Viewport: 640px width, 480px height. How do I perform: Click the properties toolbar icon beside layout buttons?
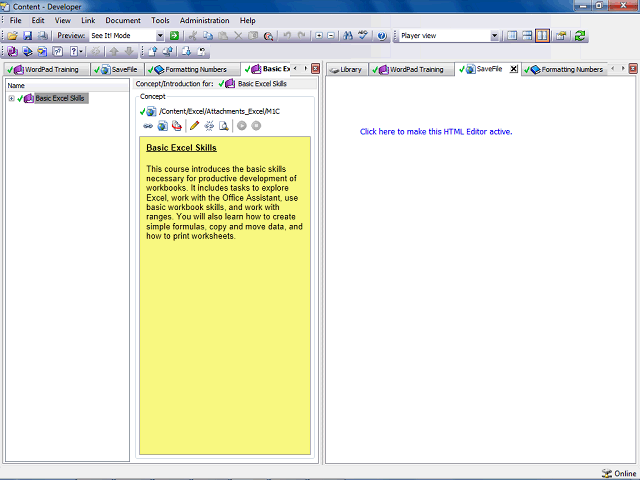(x=561, y=36)
